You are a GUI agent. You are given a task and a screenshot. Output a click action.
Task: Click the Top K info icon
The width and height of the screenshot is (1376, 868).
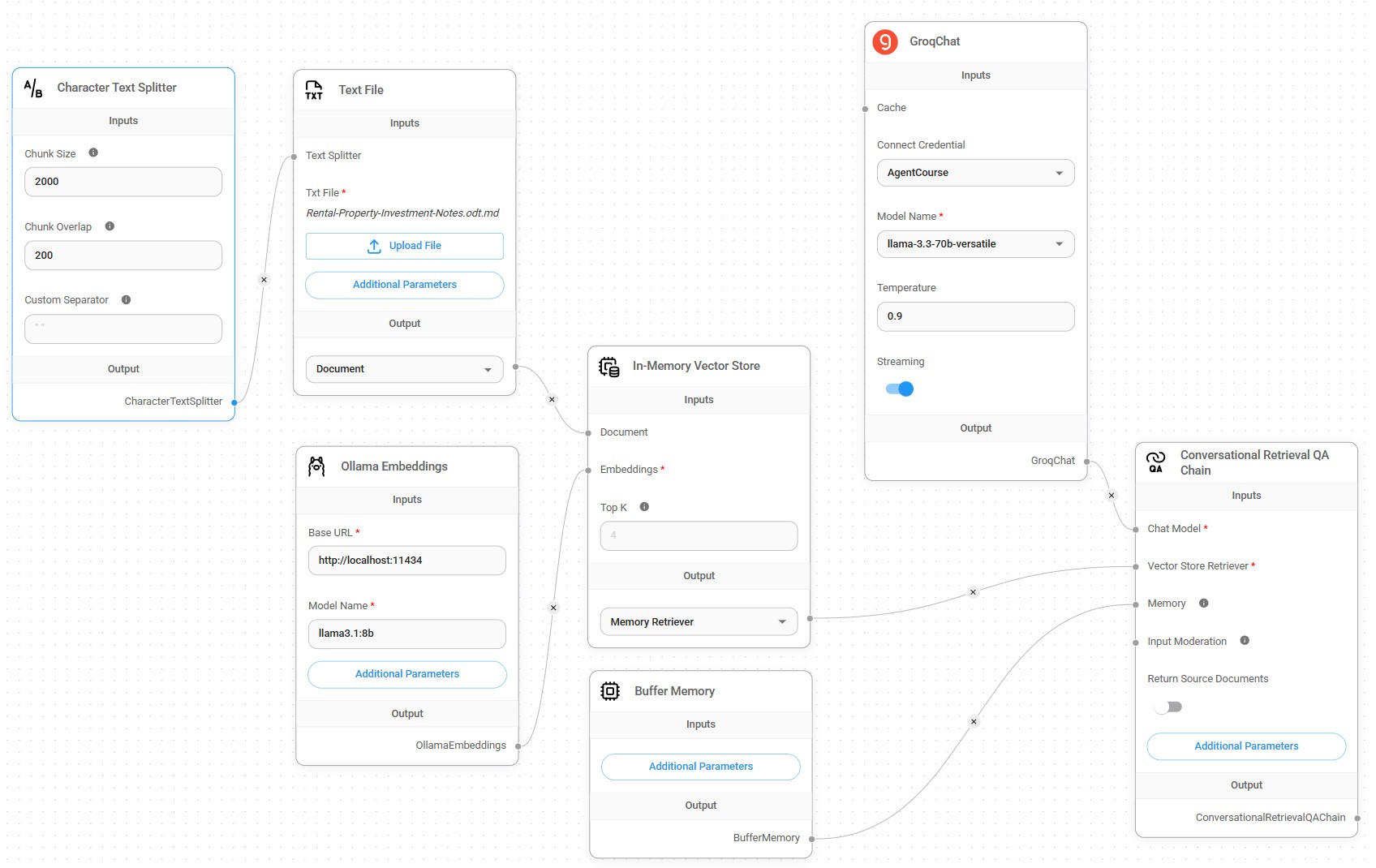click(644, 507)
